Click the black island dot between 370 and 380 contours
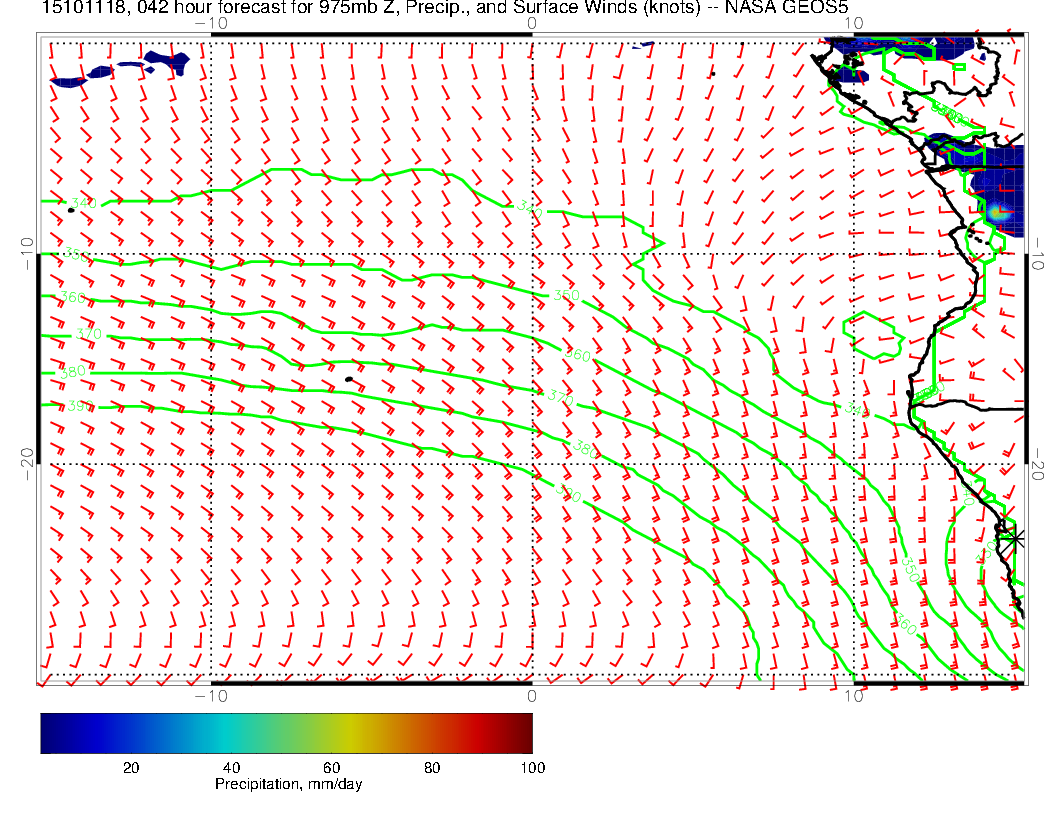 click(x=349, y=380)
